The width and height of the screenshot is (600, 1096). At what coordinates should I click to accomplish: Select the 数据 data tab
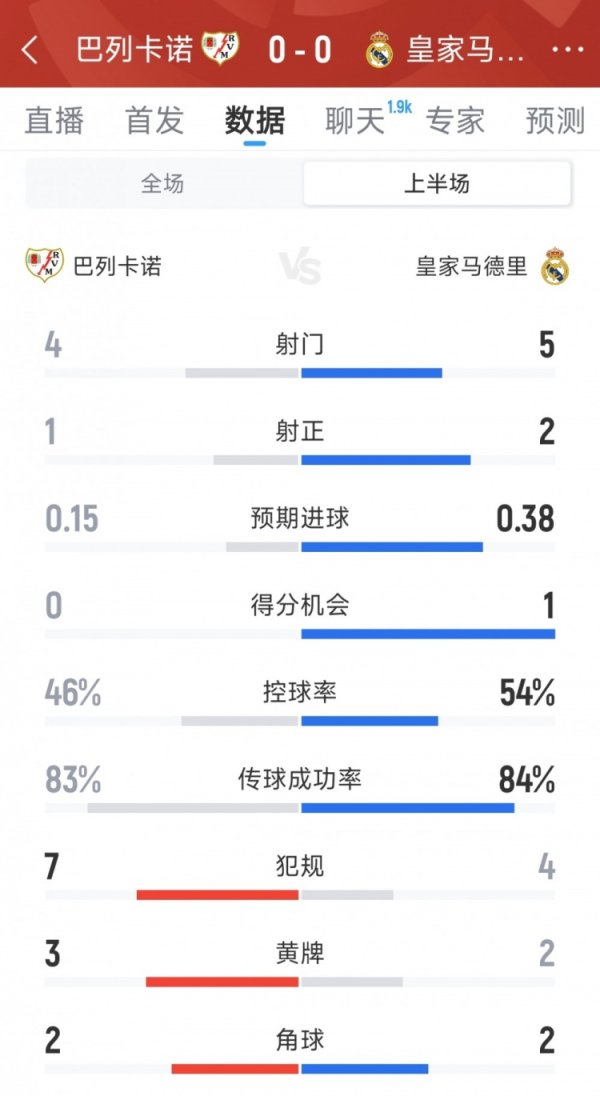click(254, 121)
